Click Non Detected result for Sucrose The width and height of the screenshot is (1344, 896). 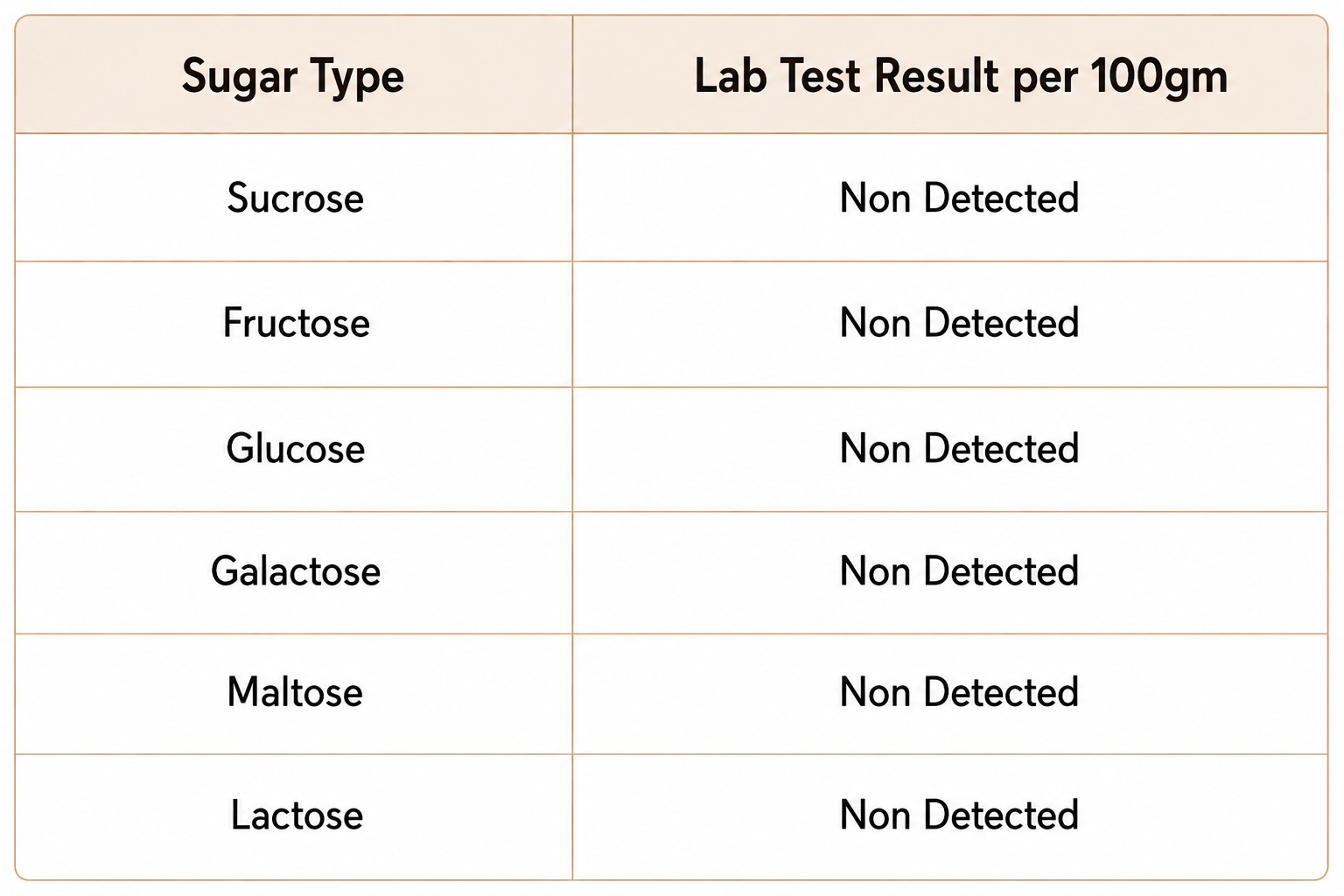tap(959, 198)
